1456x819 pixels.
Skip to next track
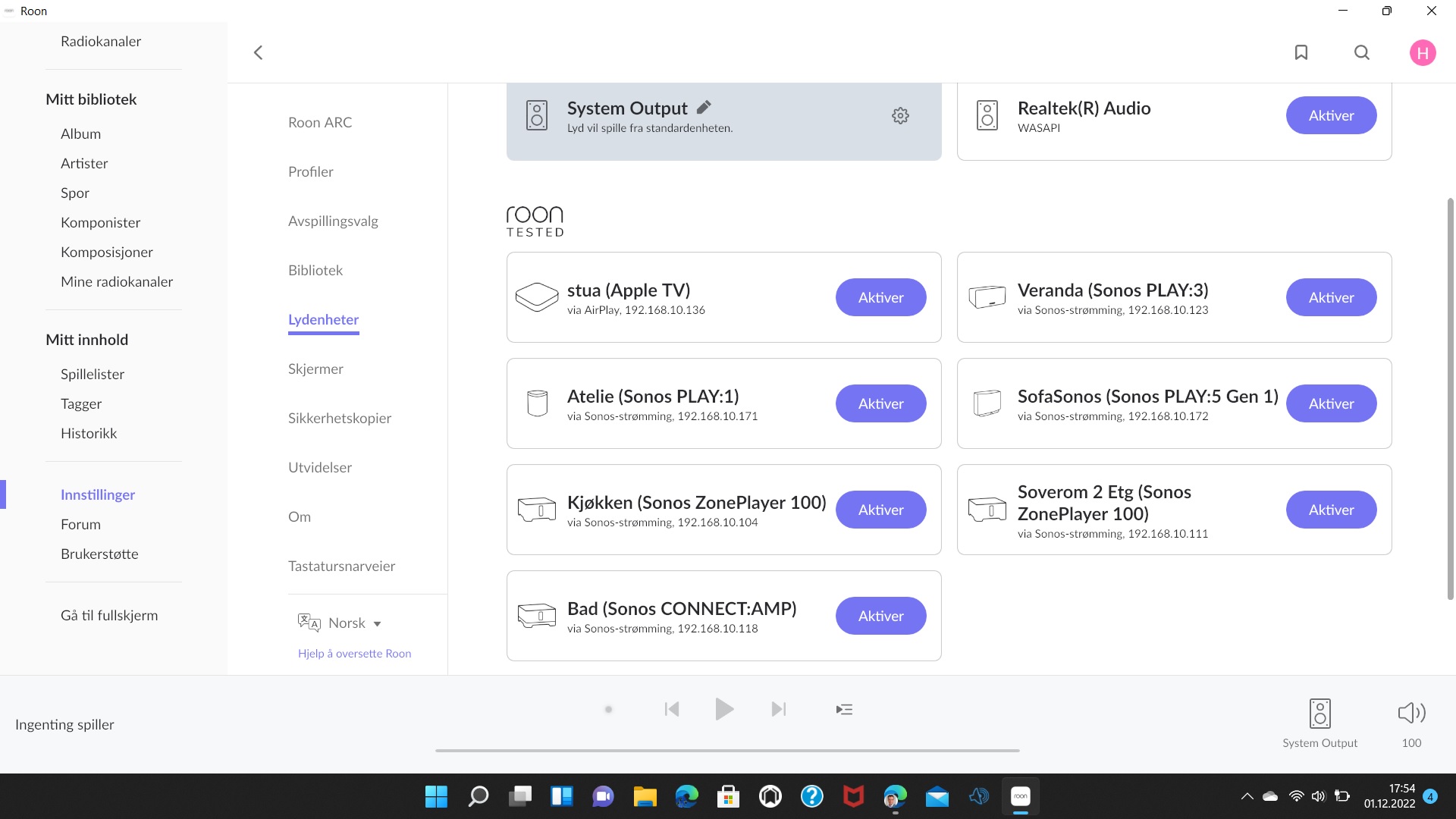click(x=778, y=709)
